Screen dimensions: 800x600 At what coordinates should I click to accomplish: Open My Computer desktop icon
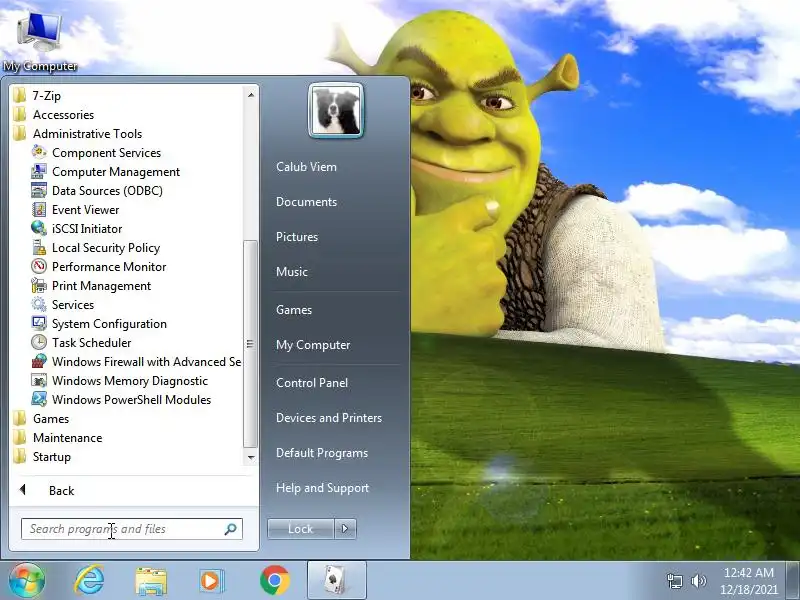[x=40, y=42]
